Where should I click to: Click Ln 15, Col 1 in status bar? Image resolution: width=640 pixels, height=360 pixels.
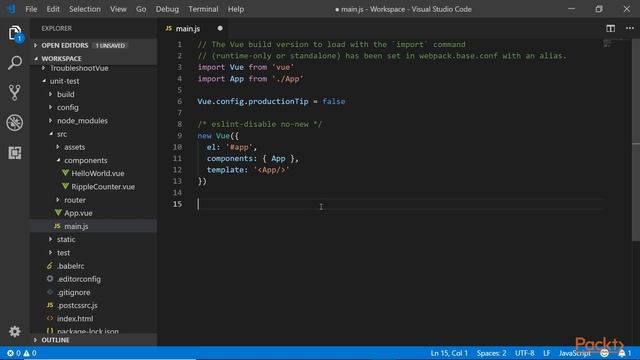pyautogui.click(x=449, y=353)
